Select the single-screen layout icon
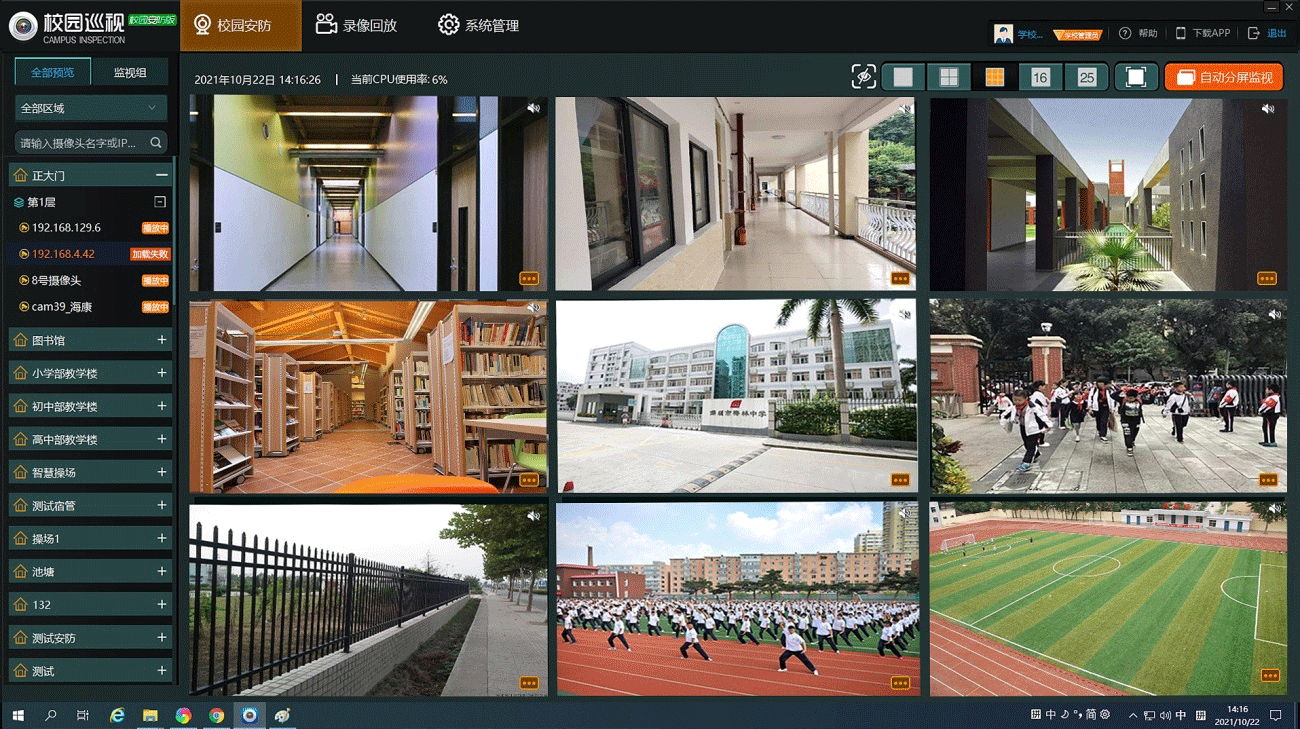Screen dimensions: 1300x729 903,77
